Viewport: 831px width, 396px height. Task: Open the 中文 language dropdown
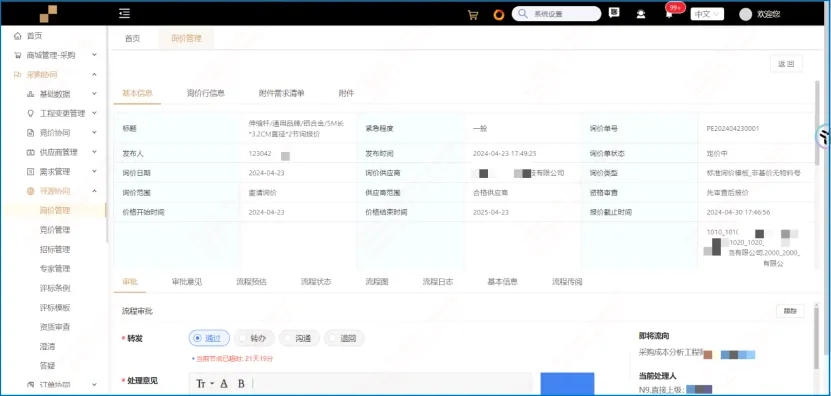707,14
